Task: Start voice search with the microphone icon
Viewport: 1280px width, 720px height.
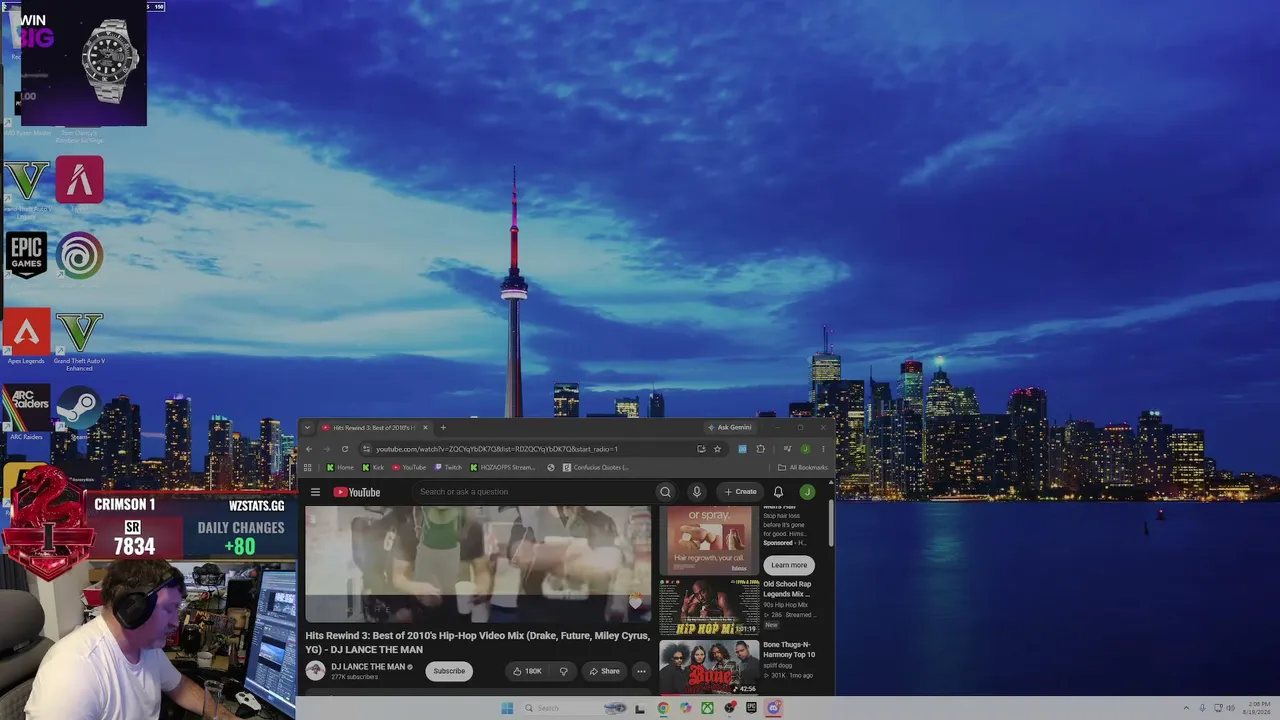Action: coord(697,492)
